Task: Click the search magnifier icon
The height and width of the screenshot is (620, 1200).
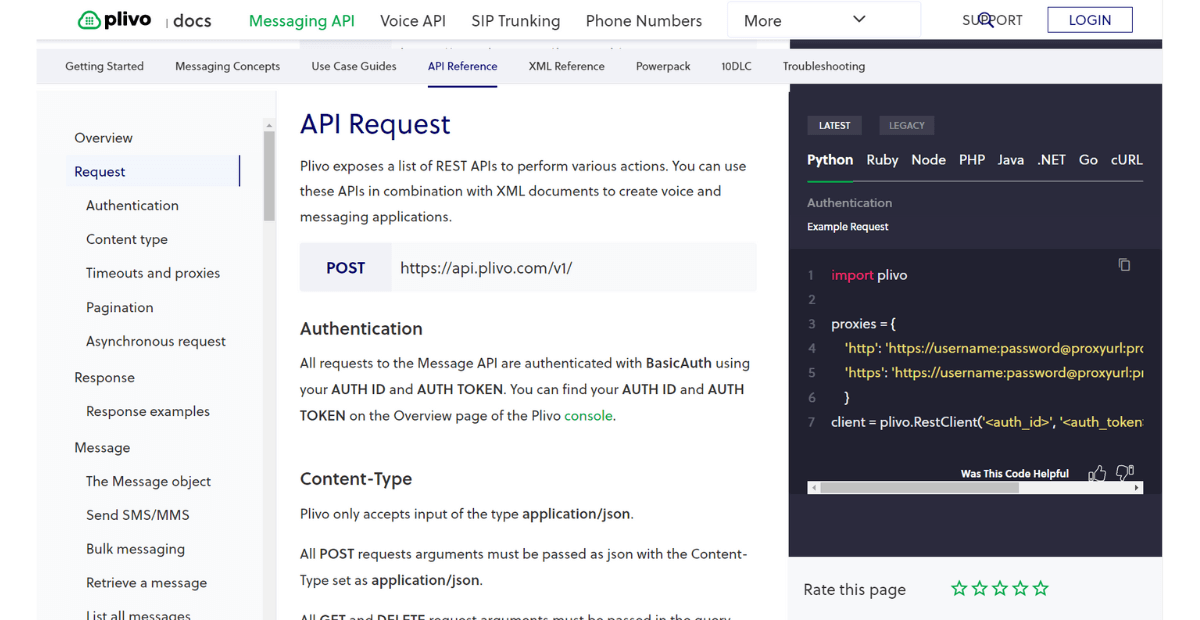Action: 985,19
